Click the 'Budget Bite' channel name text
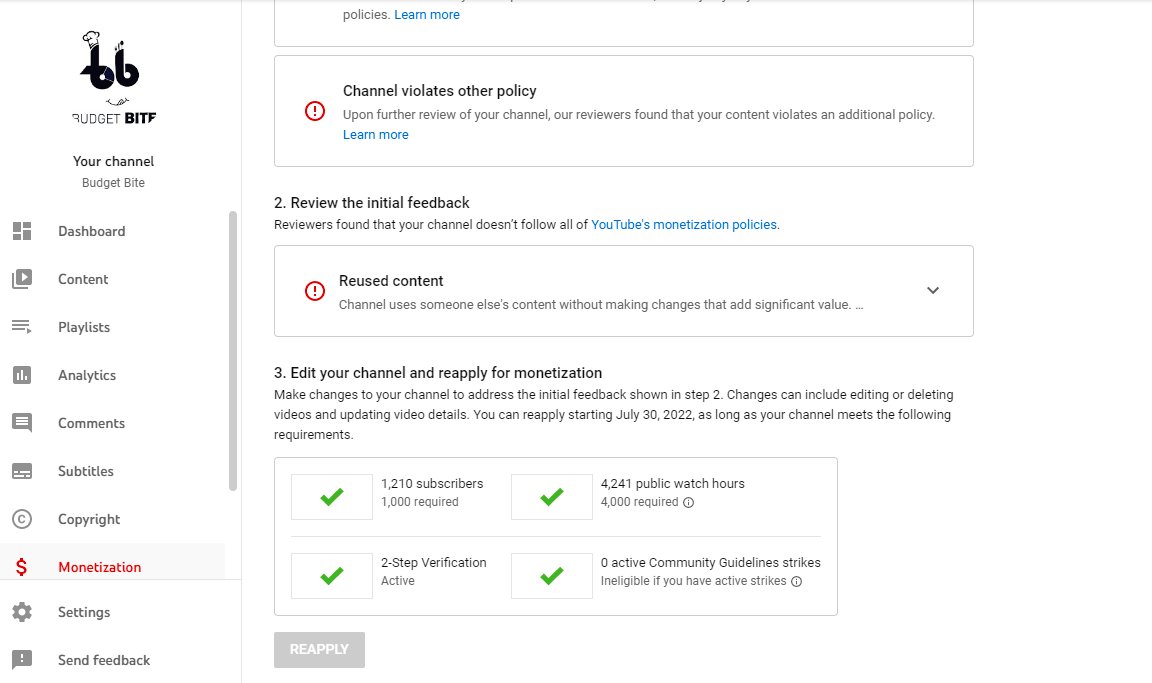Image resolution: width=1152 pixels, height=683 pixels. [x=114, y=183]
